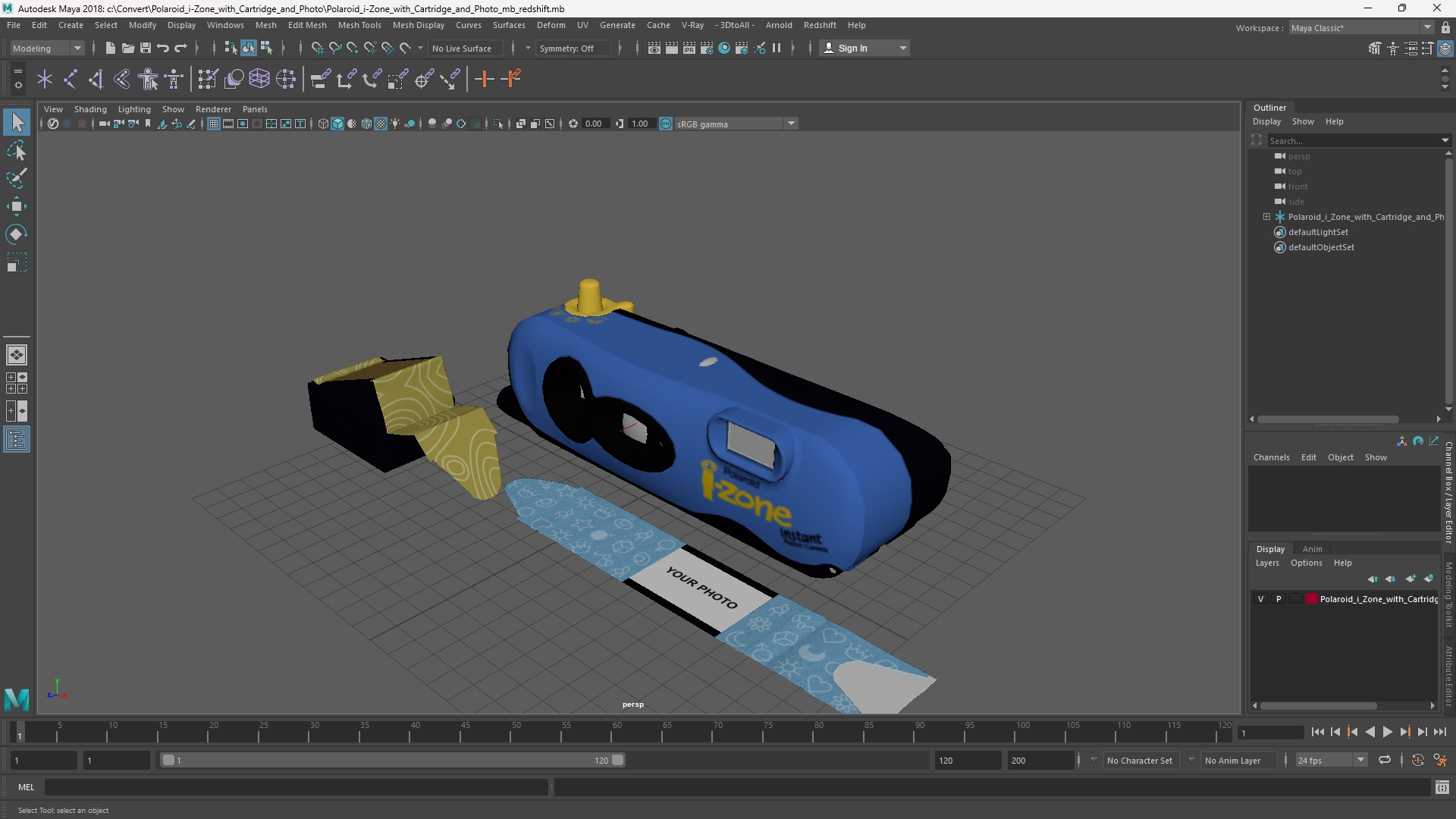Click the MEL command input line
1456x819 pixels.
tap(296, 787)
